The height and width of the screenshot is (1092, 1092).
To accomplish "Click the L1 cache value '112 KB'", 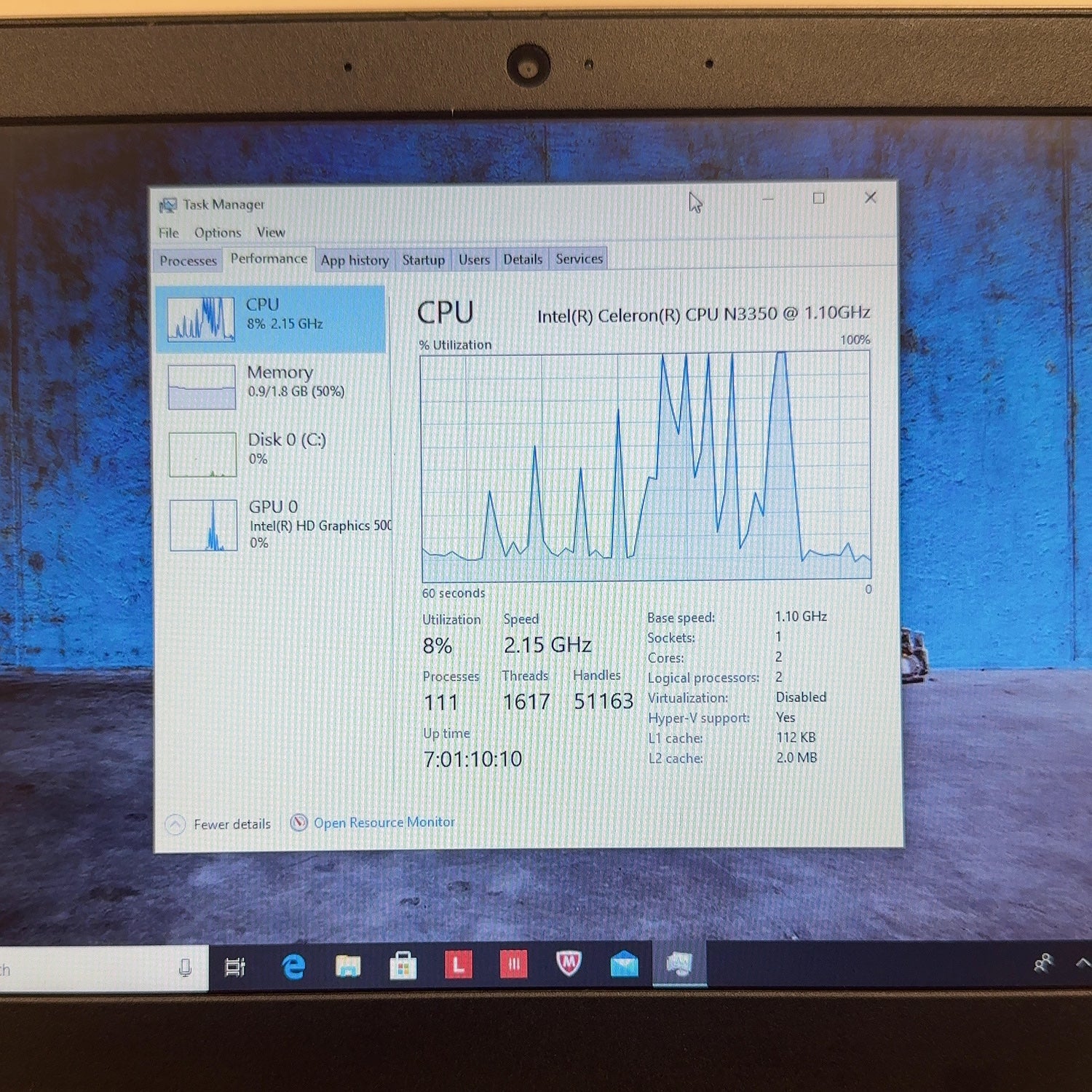I will click(796, 737).
